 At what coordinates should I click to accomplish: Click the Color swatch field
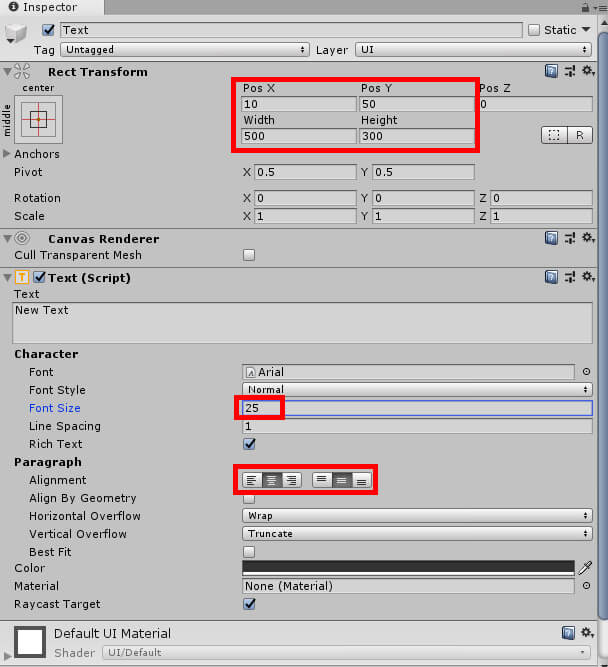tap(409, 568)
